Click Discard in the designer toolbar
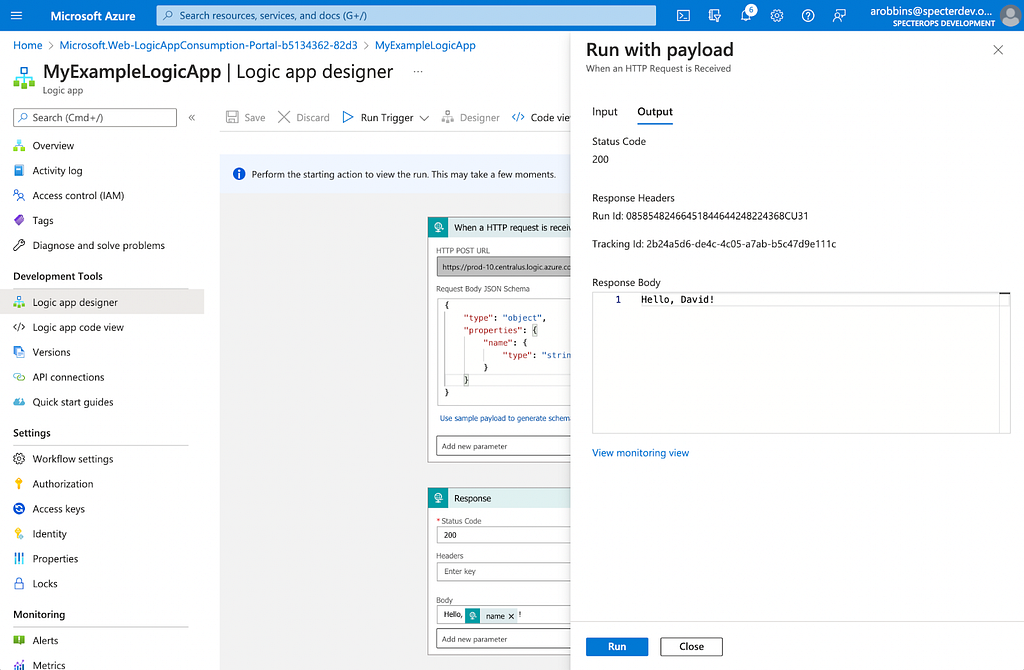 tap(304, 118)
